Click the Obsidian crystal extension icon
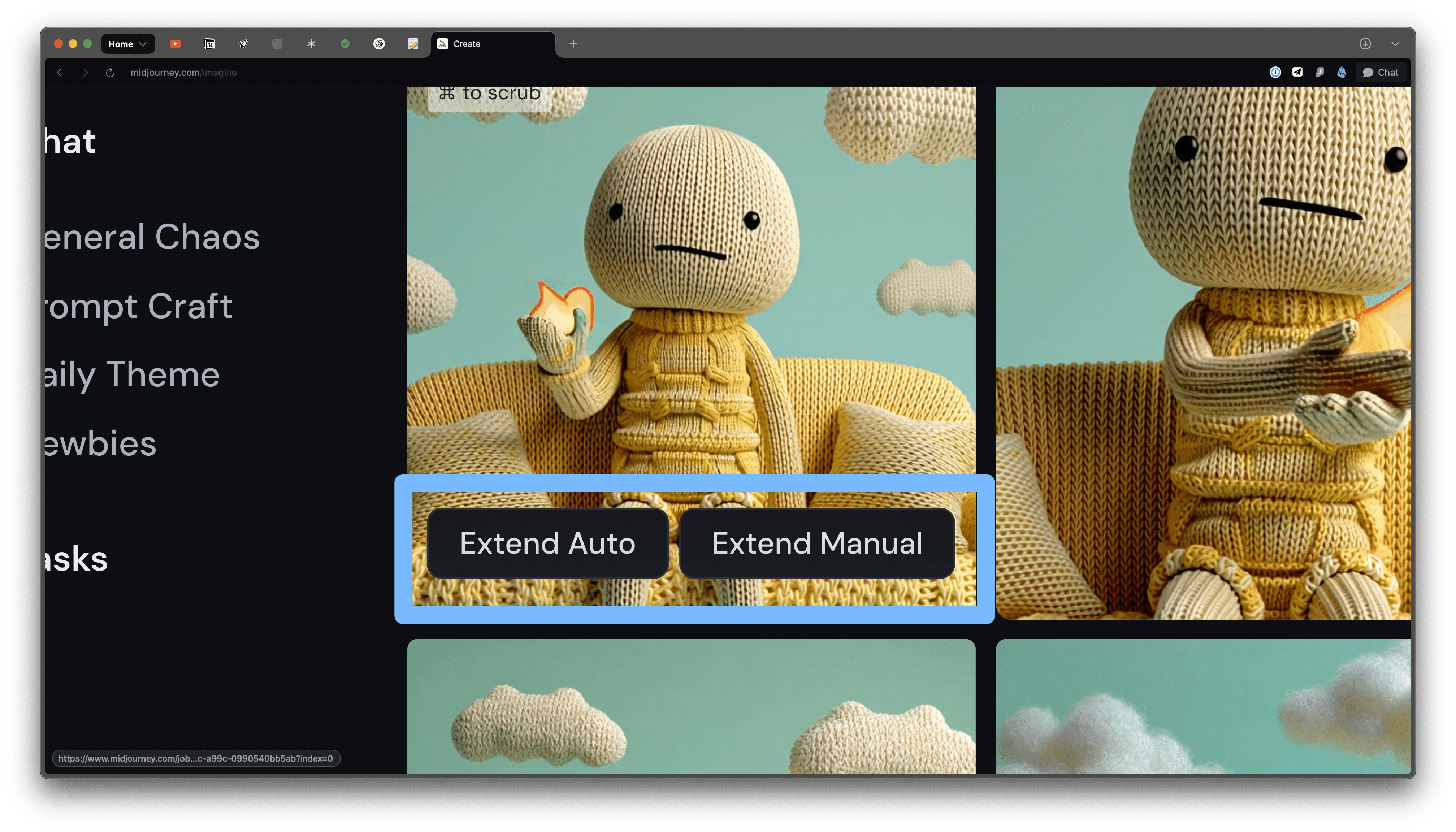Screen dimensions: 1456x832 [1341, 72]
